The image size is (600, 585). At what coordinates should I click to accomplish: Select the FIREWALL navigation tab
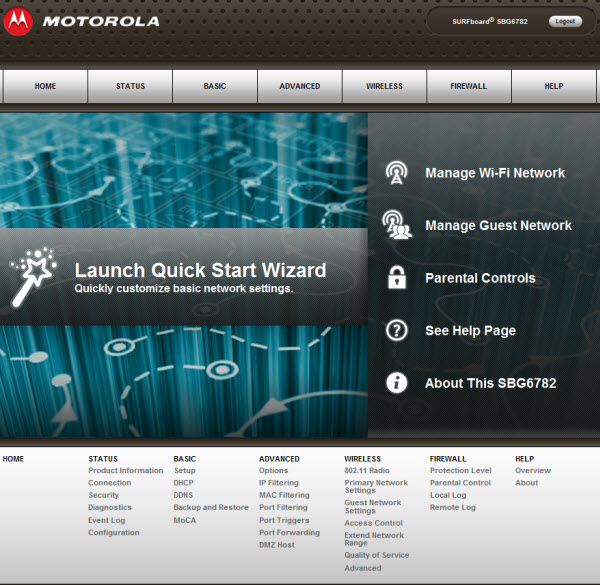[x=469, y=86]
